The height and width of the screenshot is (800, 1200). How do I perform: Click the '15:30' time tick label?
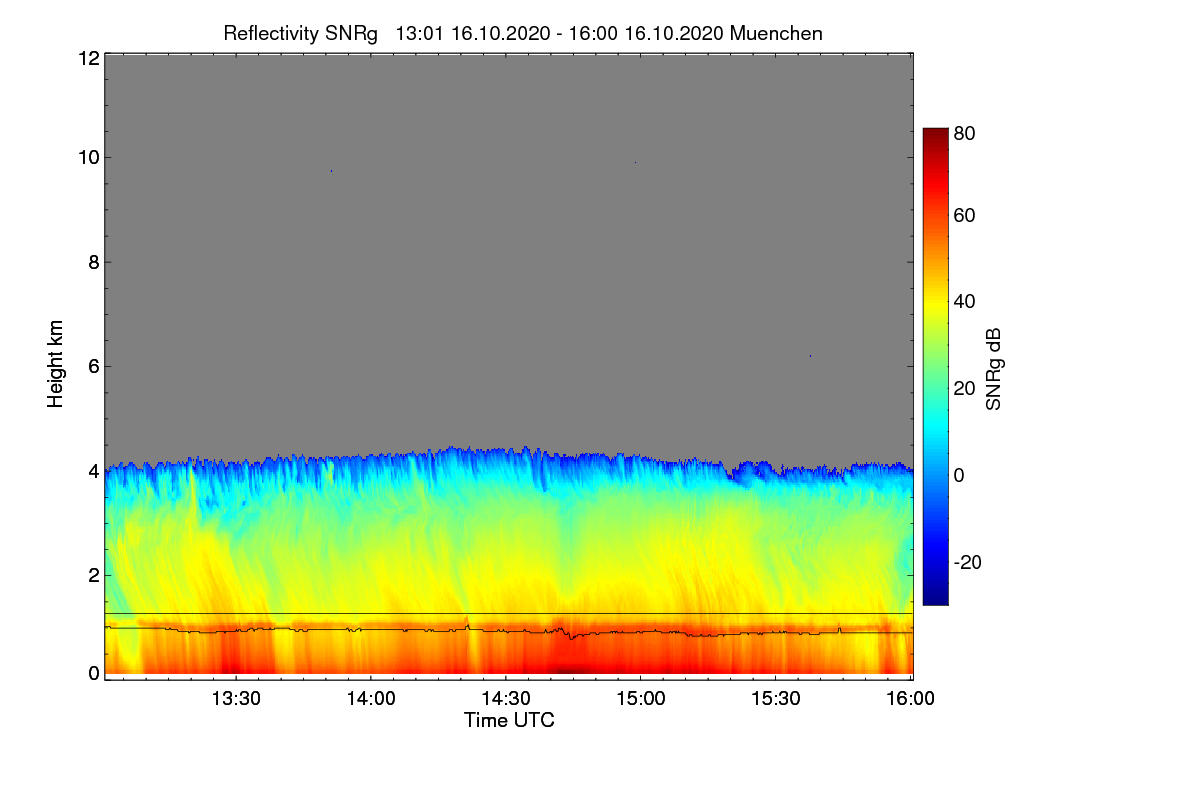[776, 698]
